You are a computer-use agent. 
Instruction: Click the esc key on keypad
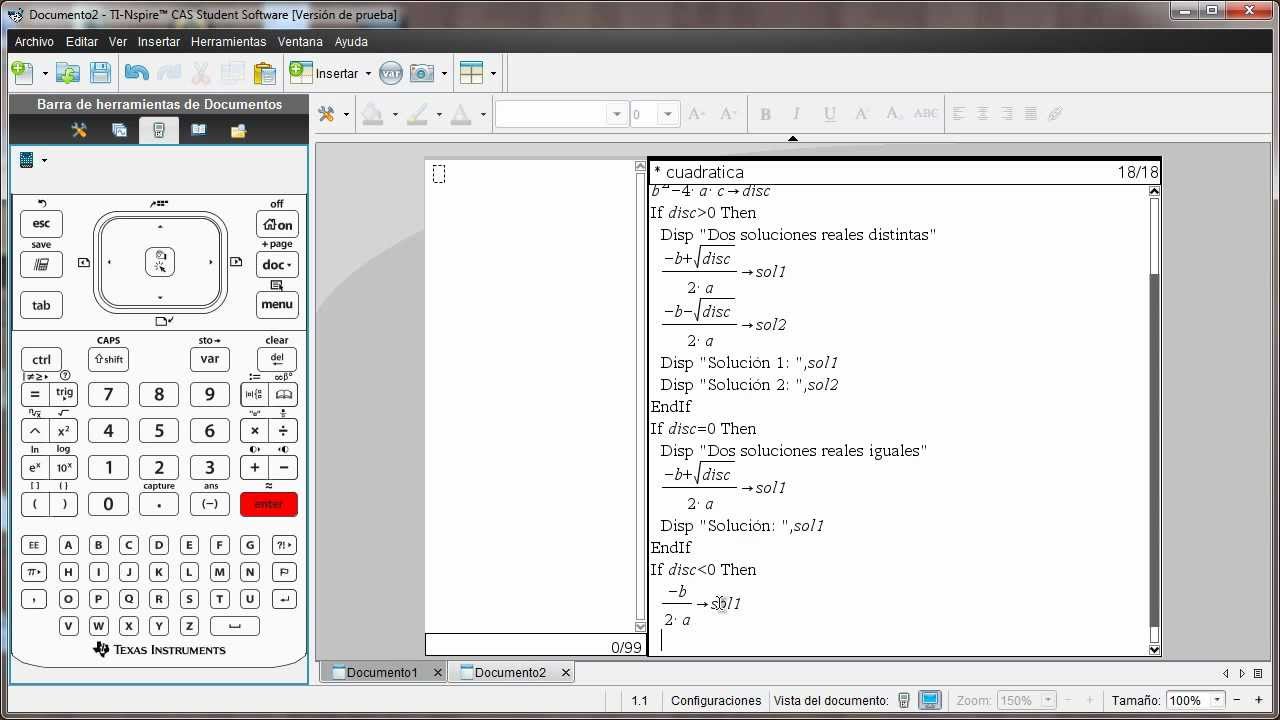pyautogui.click(x=41, y=223)
